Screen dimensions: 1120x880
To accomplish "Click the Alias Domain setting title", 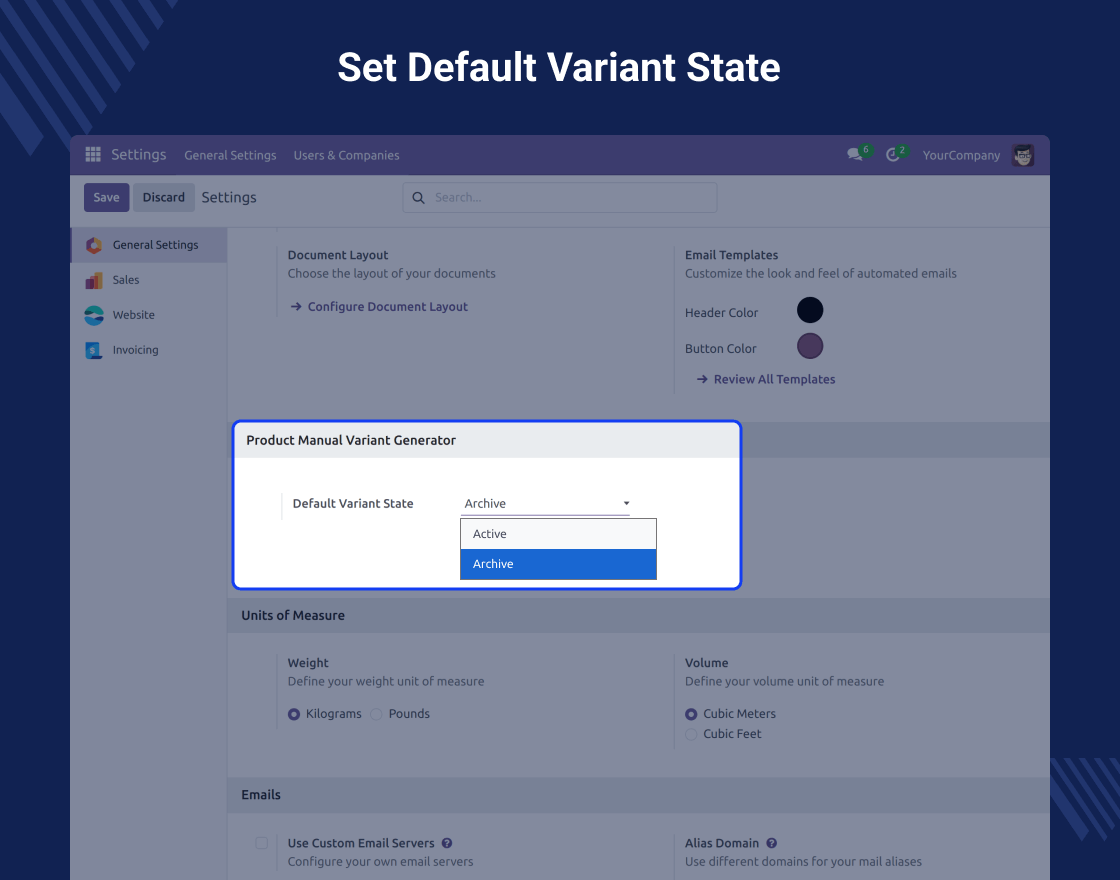I will tap(721, 843).
